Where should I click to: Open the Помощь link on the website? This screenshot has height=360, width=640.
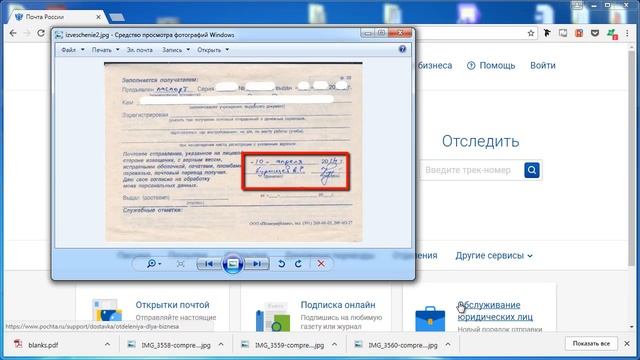491,65
